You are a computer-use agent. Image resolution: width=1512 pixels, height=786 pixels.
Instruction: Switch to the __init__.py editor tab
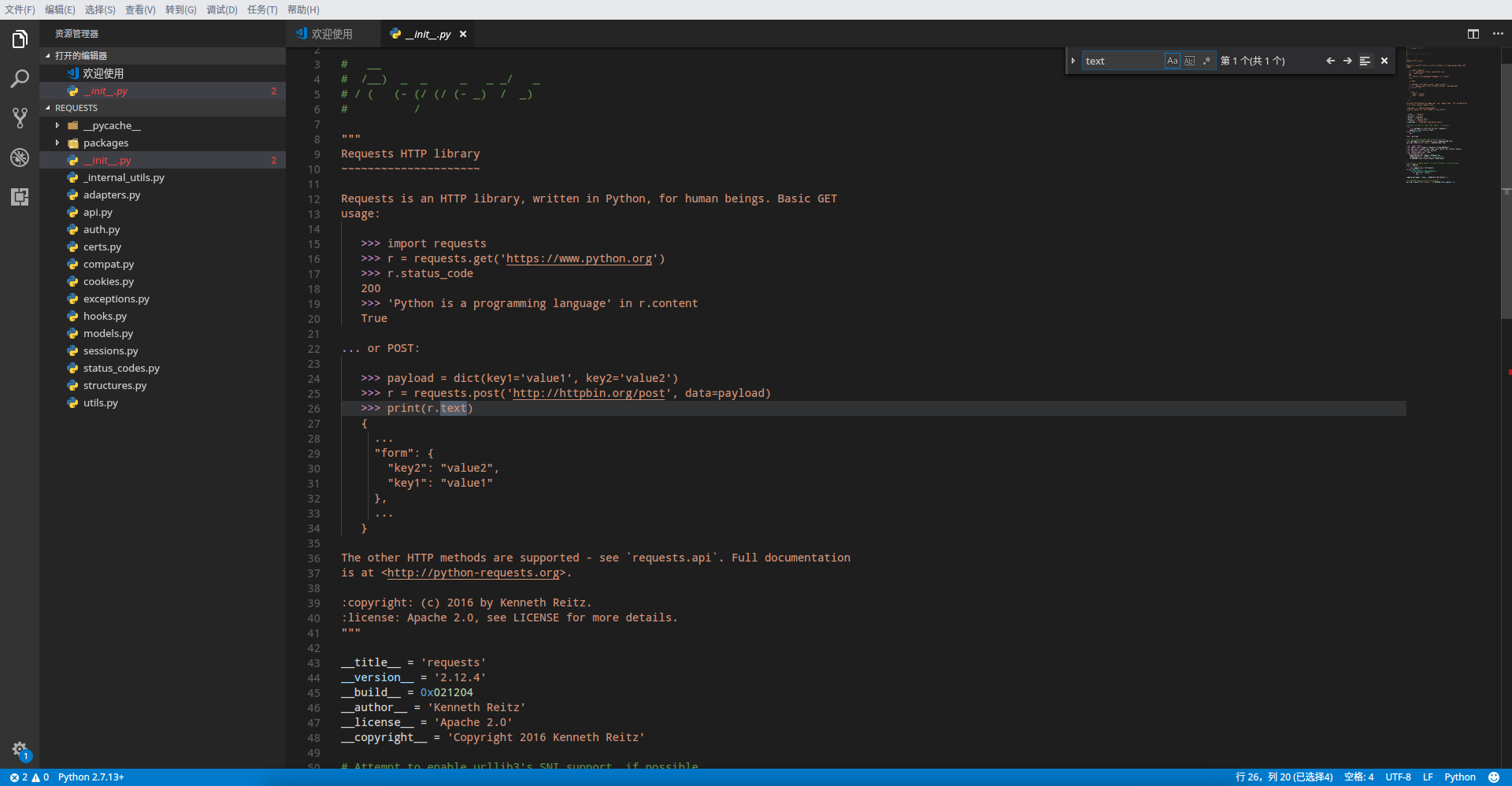point(428,34)
